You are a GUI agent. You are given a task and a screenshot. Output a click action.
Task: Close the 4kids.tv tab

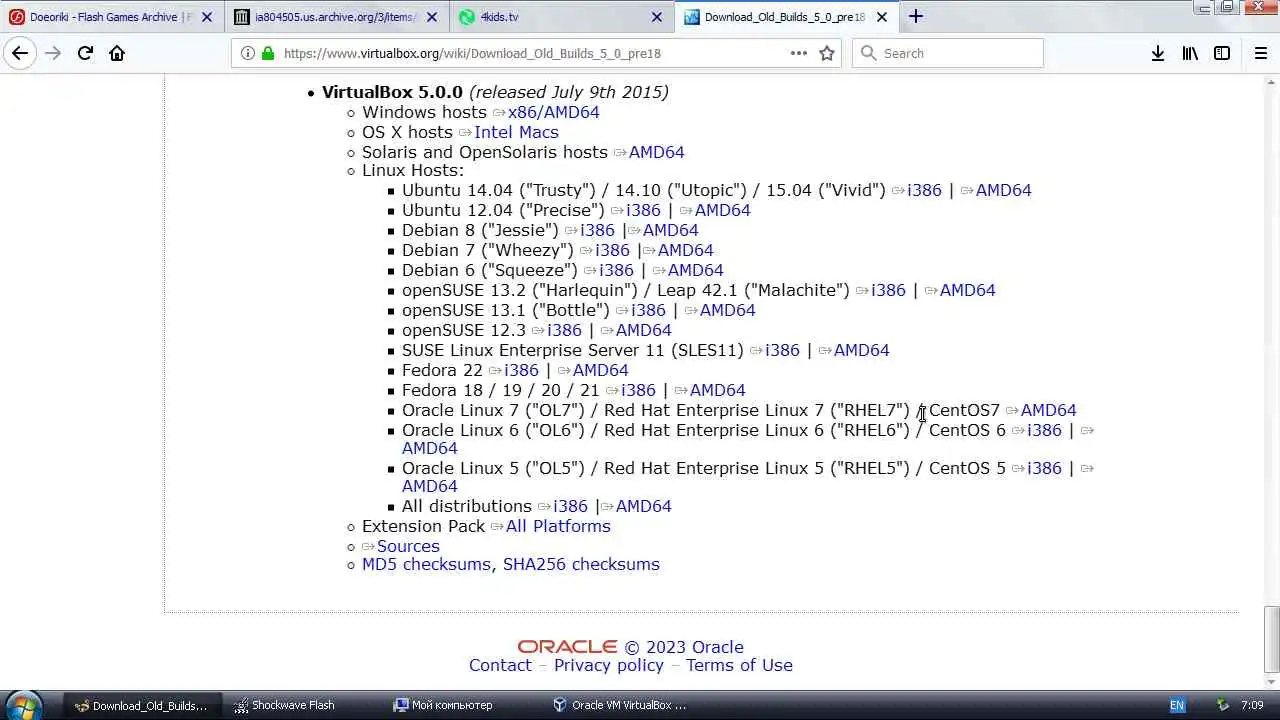(x=657, y=17)
